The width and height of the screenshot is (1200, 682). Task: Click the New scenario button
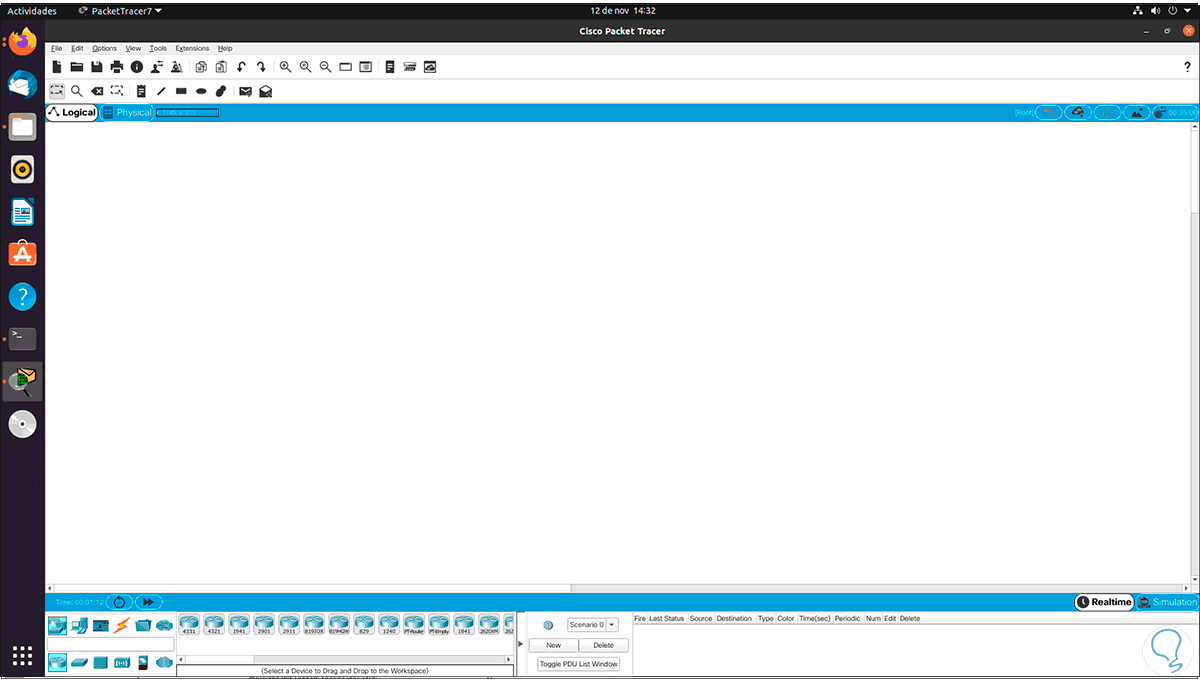(x=553, y=645)
